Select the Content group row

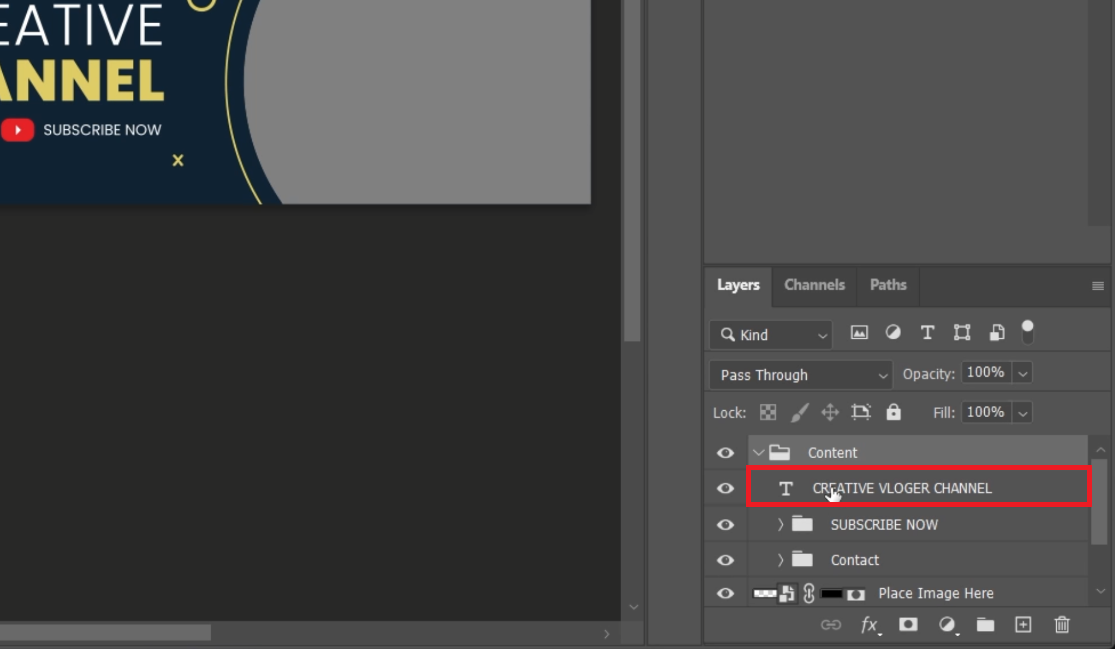click(919, 452)
